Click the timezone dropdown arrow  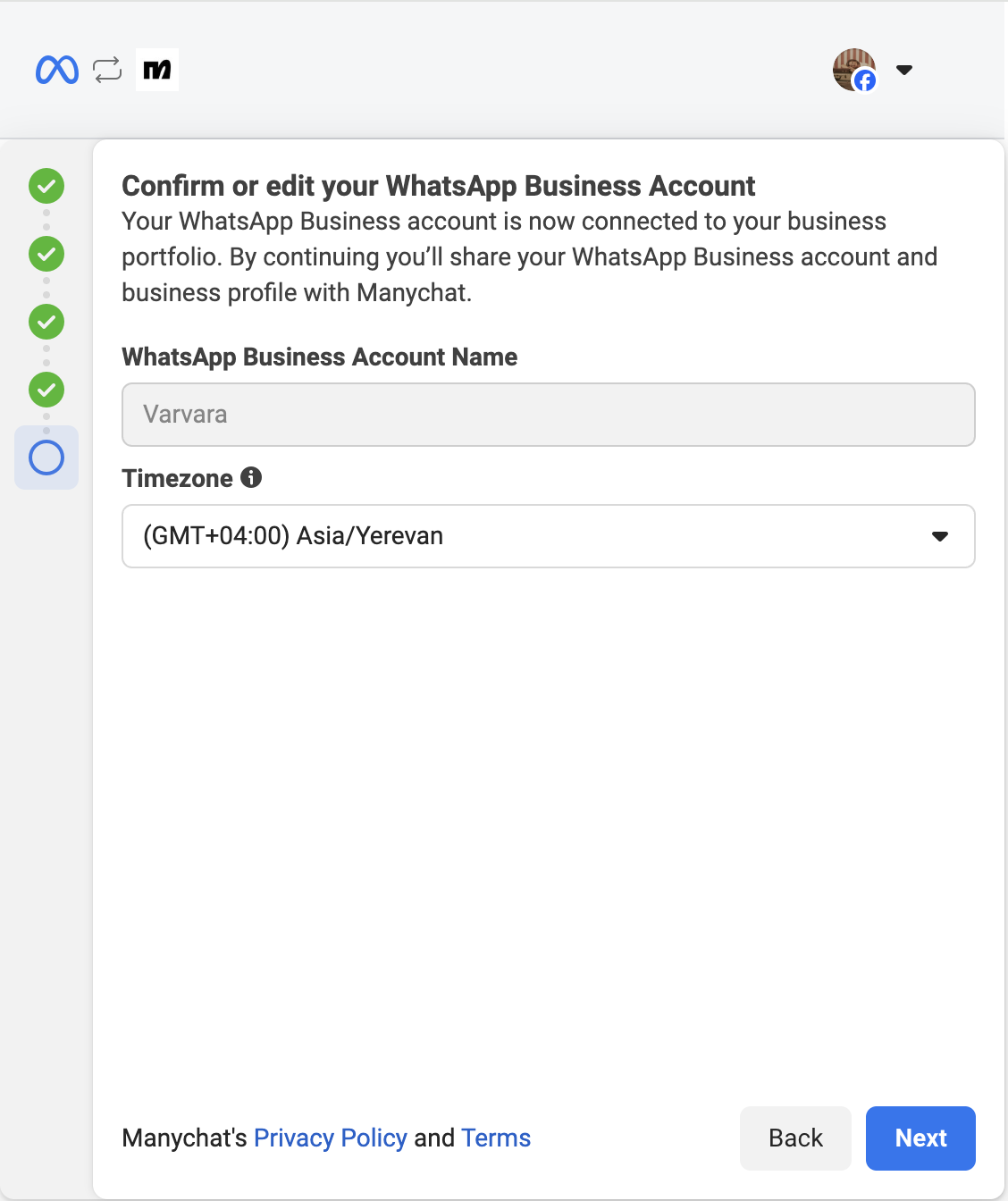point(939,536)
